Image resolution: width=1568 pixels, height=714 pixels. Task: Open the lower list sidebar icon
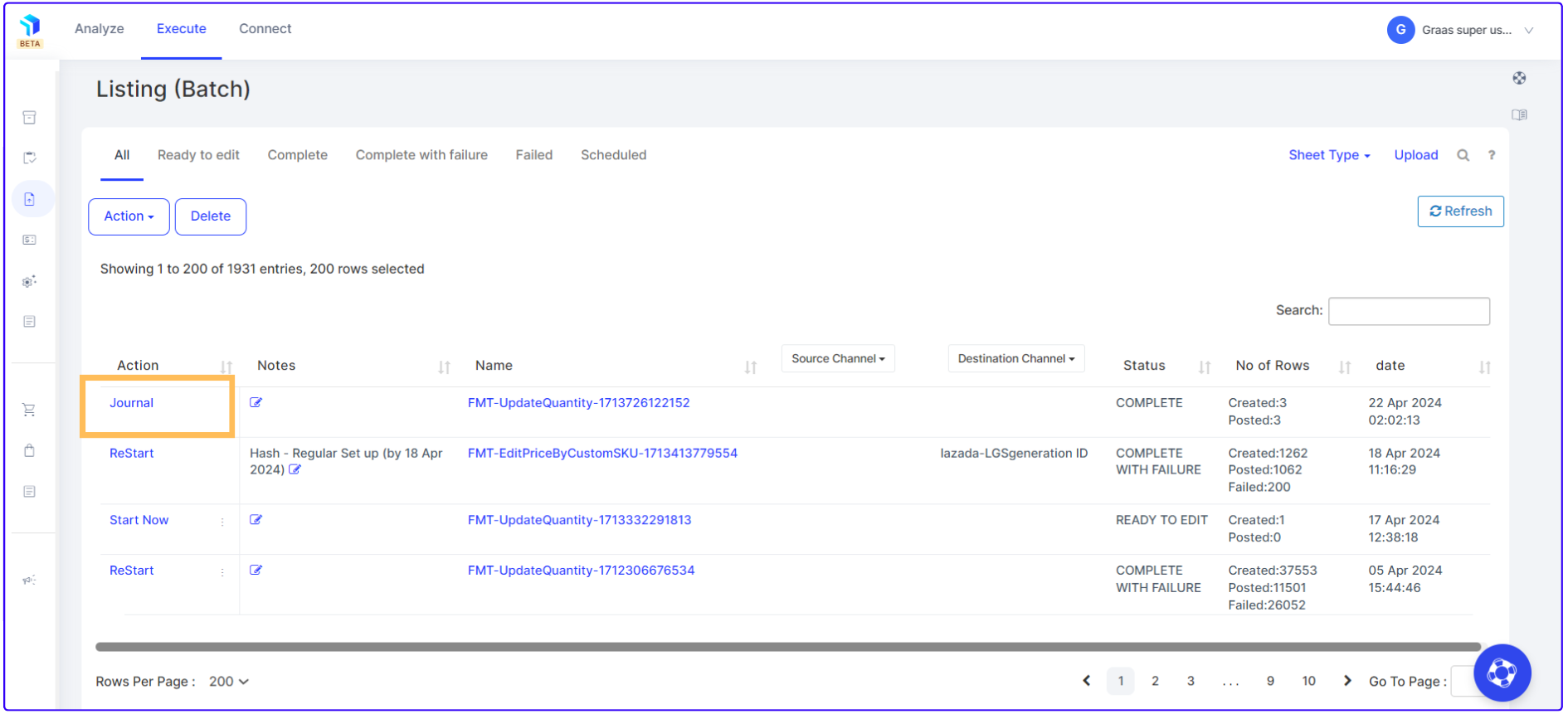click(x=29, y=492)
